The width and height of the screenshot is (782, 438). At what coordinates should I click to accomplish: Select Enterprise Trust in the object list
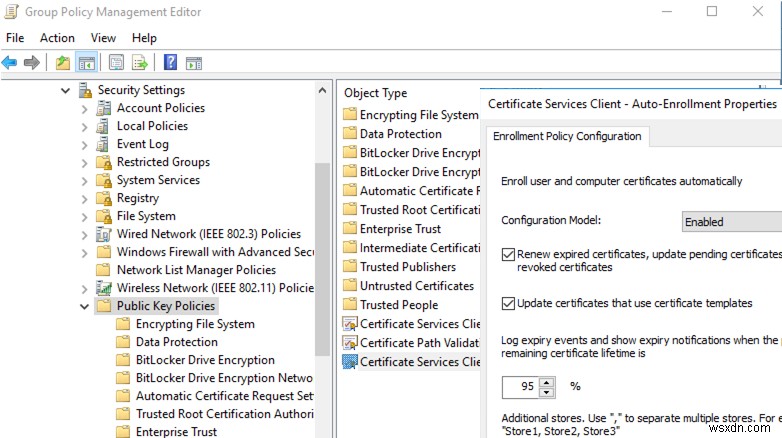click(x=400, y=229)
